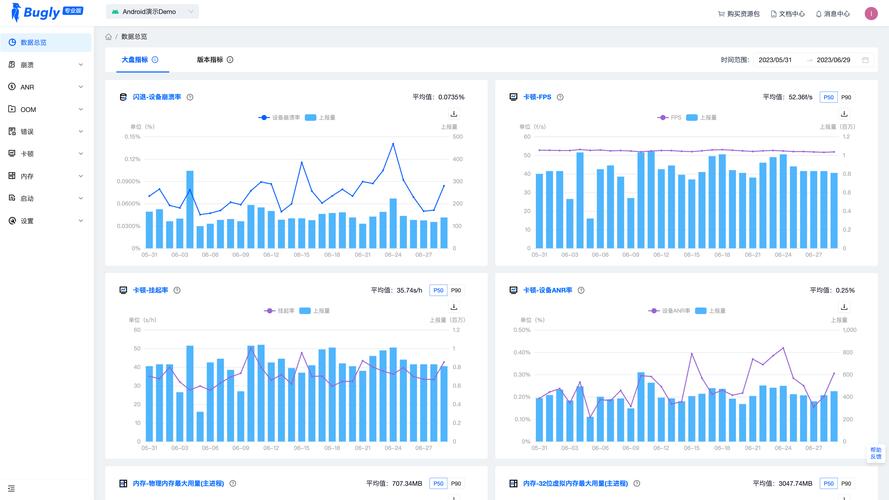Click the OOM sidebar icon

tap(12, 109)
